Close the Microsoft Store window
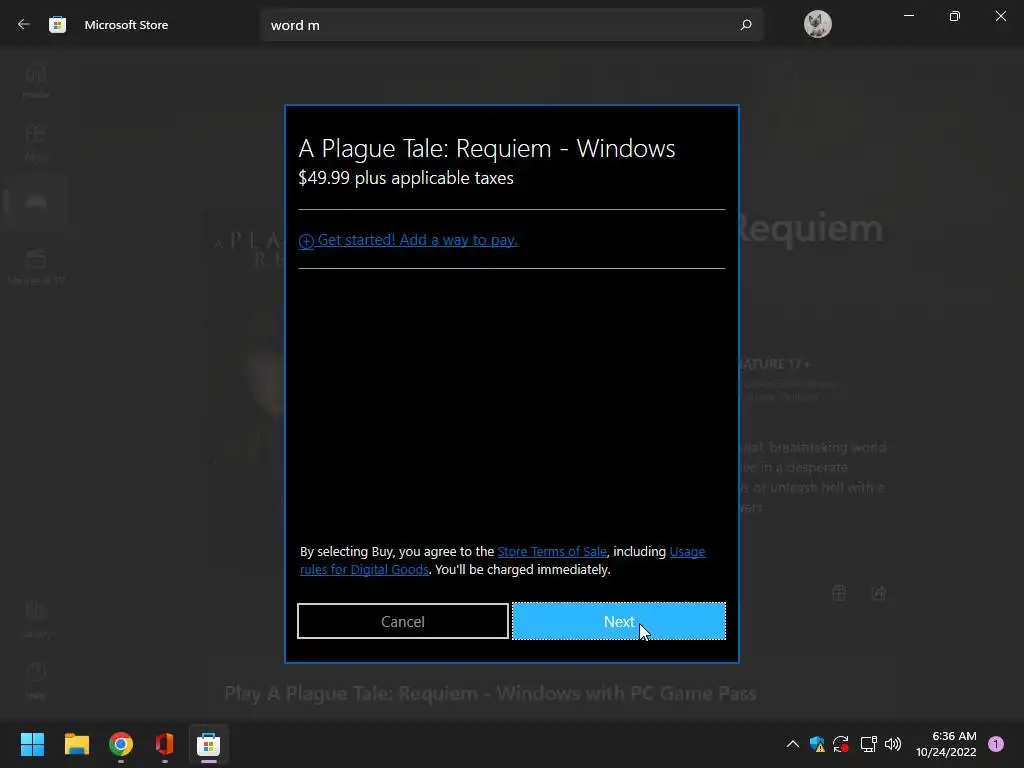 [x=1000, y=16]
